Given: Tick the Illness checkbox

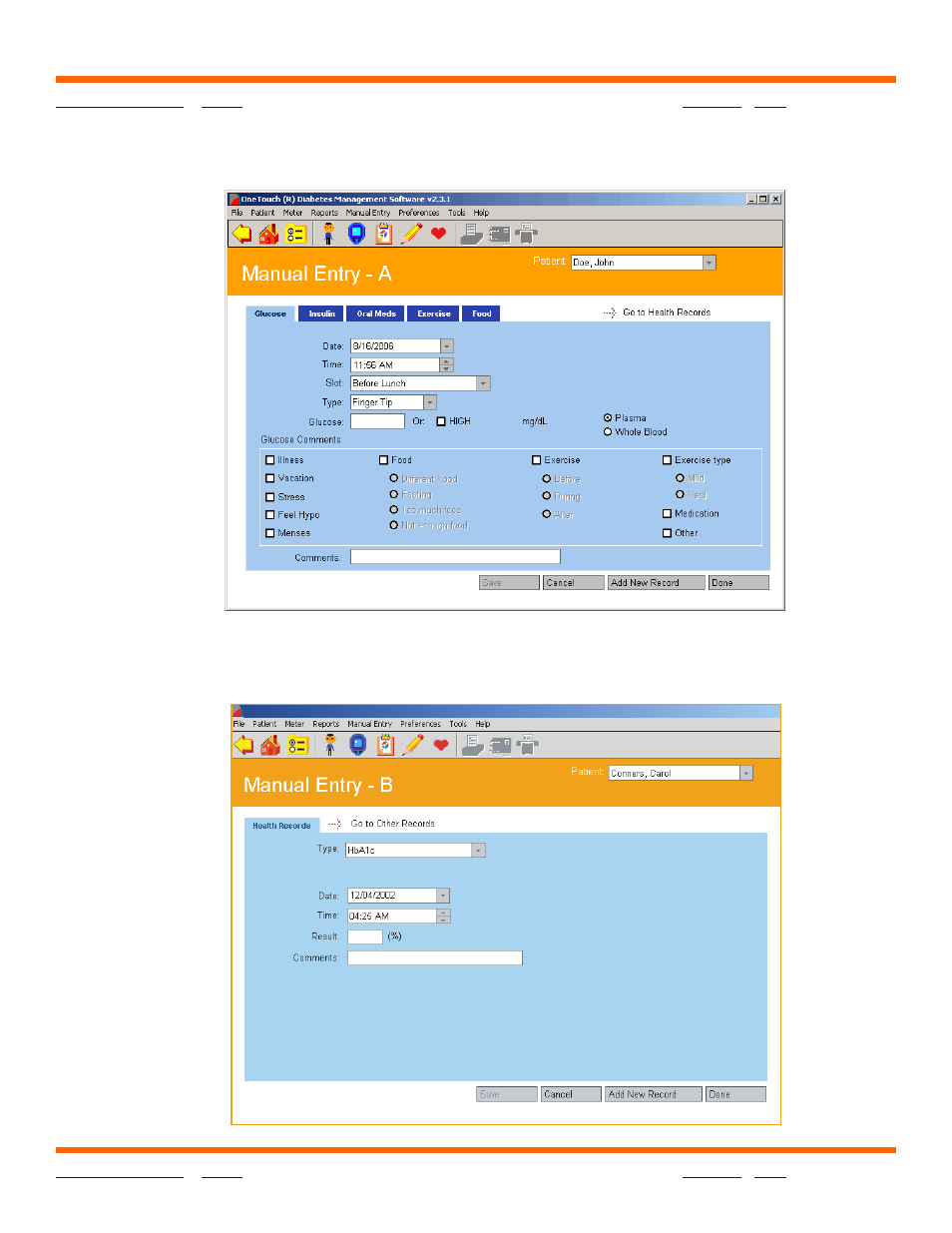Looking at the screenshot, I should click(269, 460).
